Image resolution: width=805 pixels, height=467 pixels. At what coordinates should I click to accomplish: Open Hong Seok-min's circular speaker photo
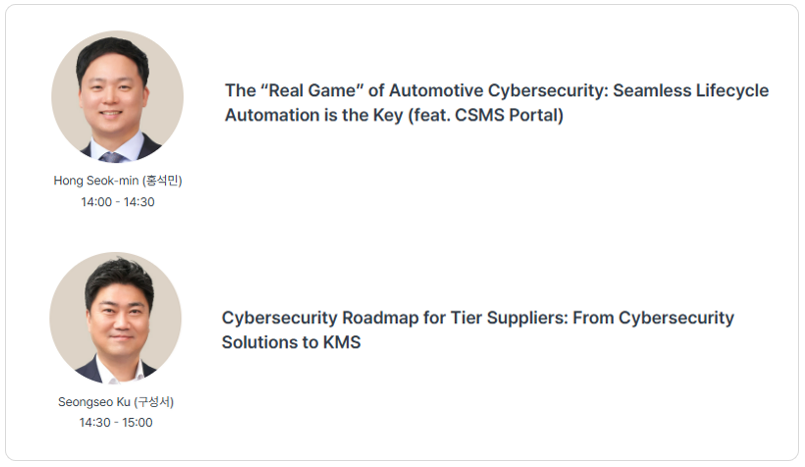click(x=118, y=96)
